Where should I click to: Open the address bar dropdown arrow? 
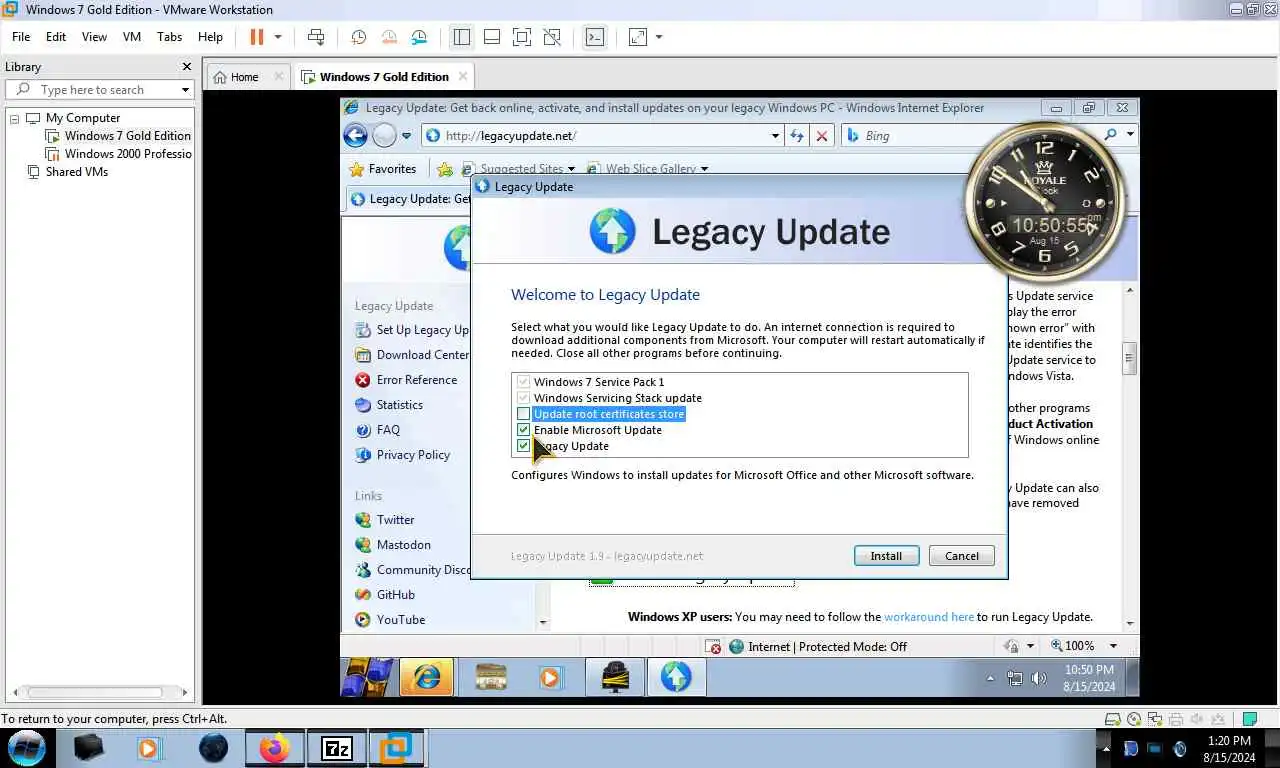tap(775, 136)
